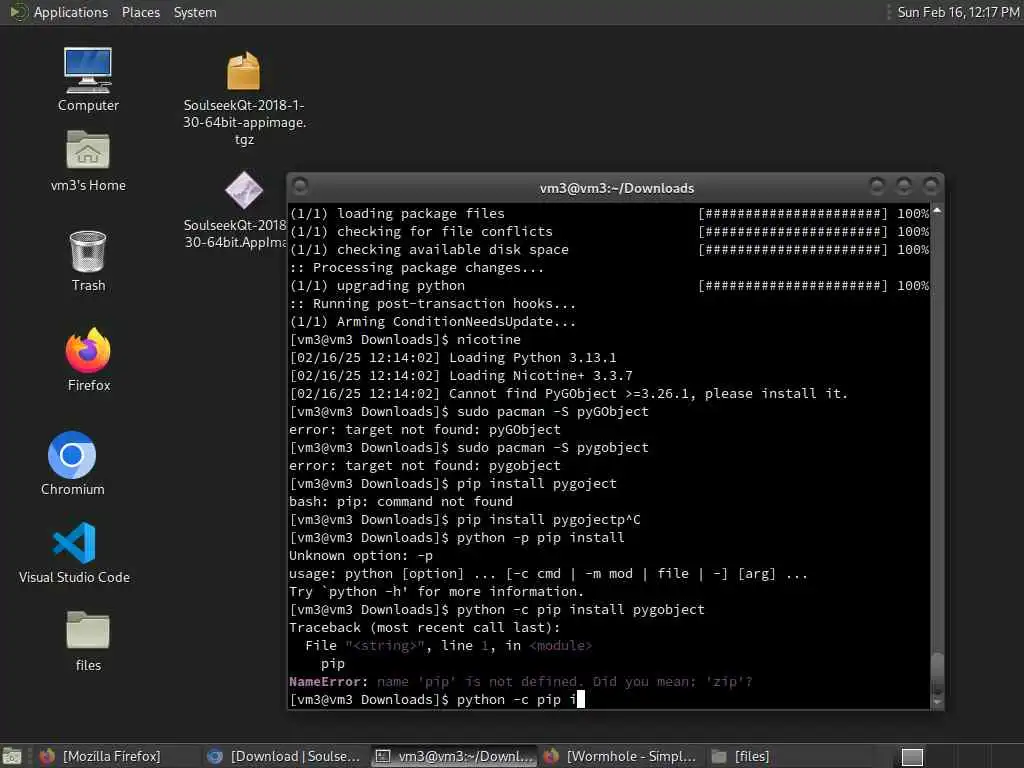1024x768 pixels.
Task: Click 'bash: pip: command not found' line
Action: 401,502
